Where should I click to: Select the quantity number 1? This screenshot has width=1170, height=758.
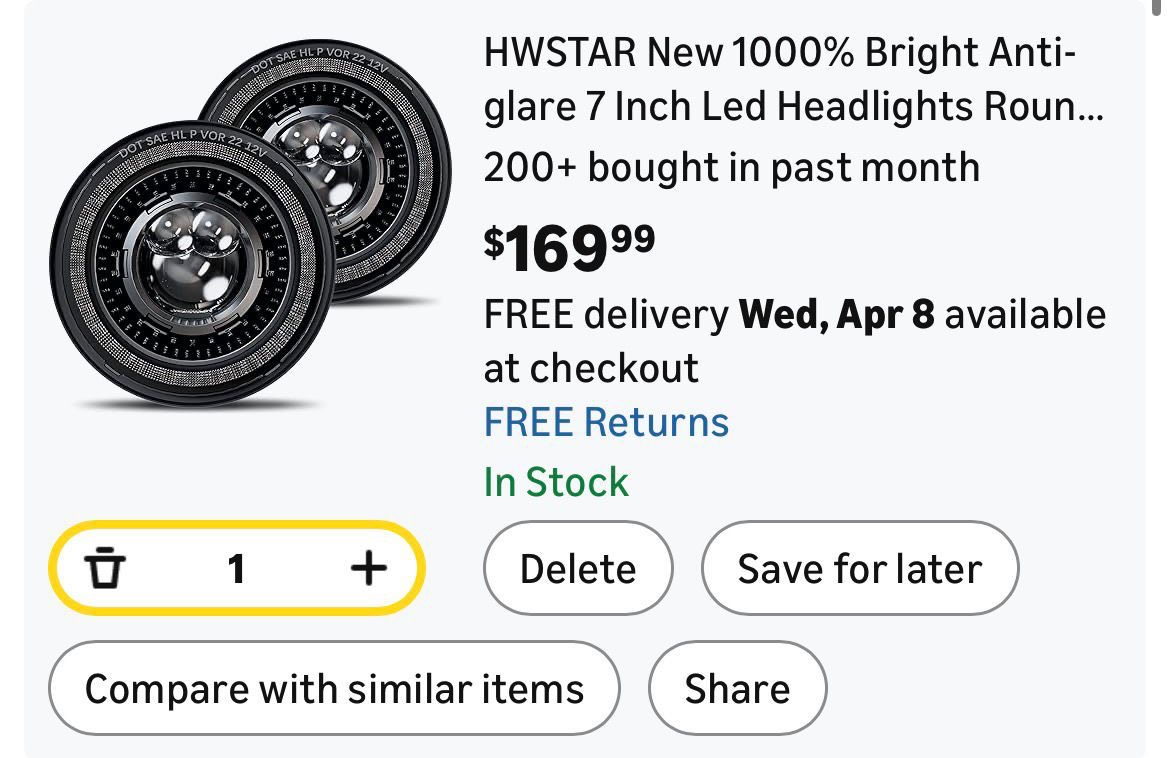click(x=236, y=569)
